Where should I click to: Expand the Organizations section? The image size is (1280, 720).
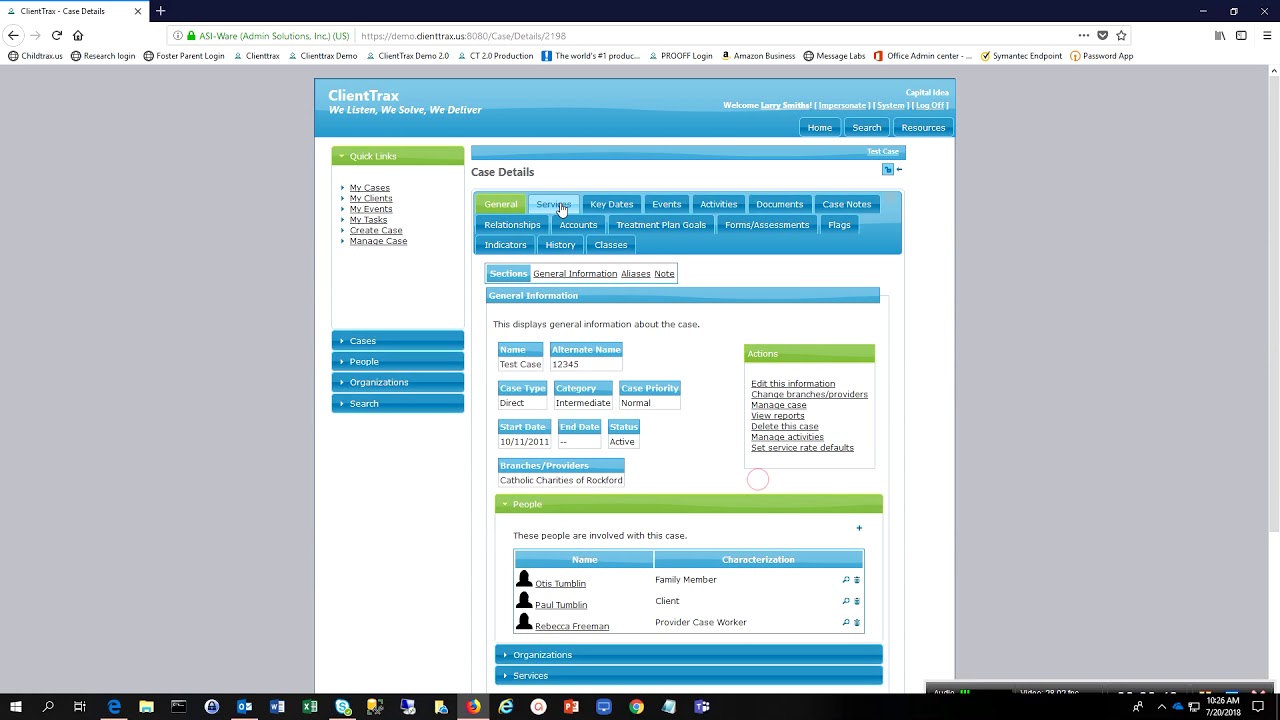coord(689,655)
